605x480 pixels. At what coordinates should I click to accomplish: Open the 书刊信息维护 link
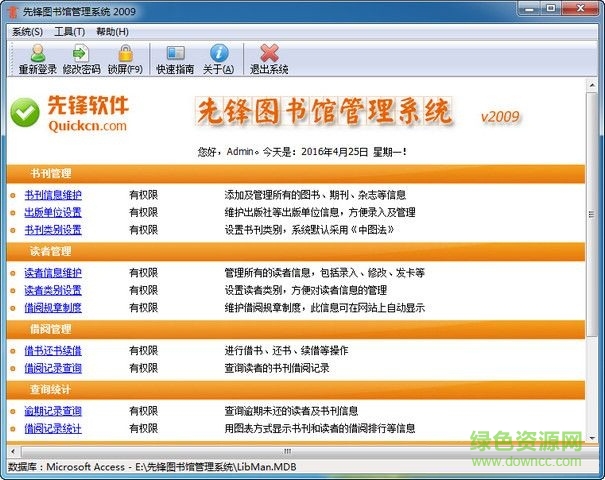pos(53,195)
